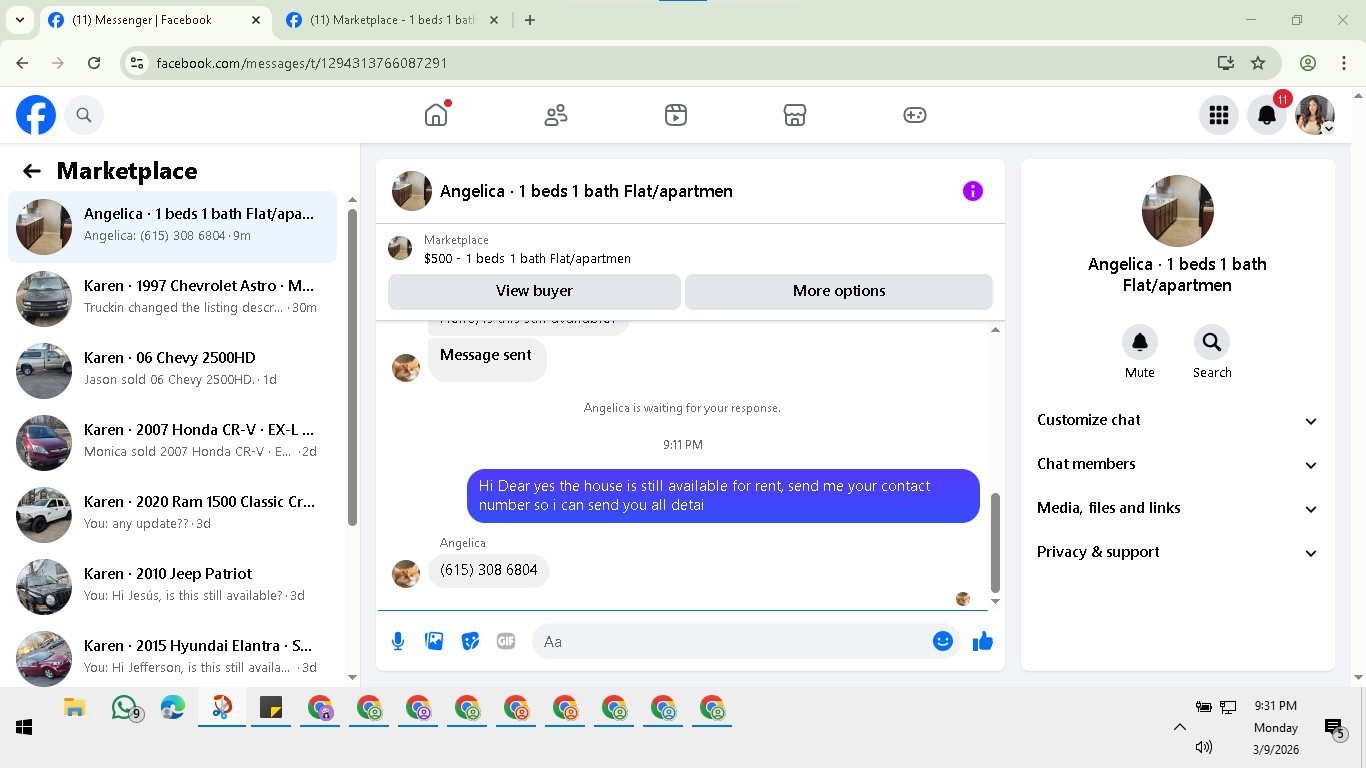Image resolution: width=1366 pixels, height=768 pixels.
Task: Open the account profile picture menu
Action: pos(1315,115)
